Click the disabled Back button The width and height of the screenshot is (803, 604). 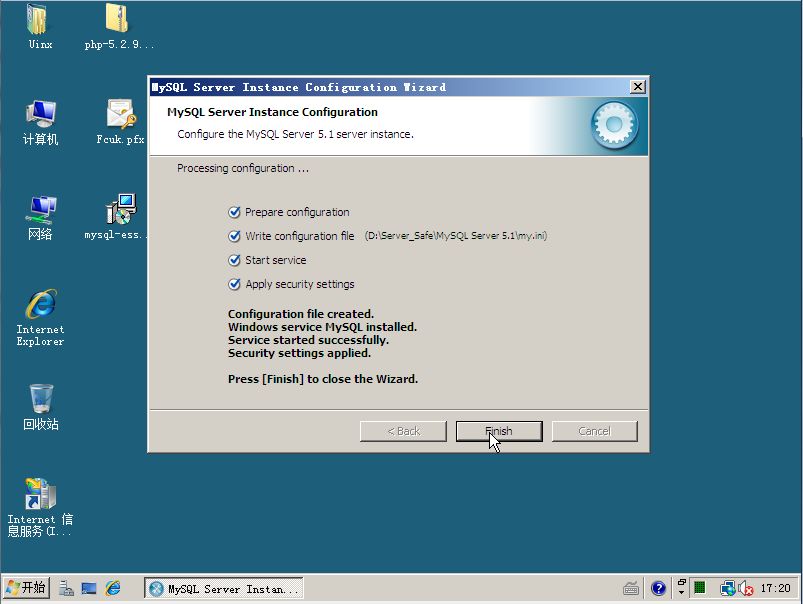pyautogui.click(x=403, y=431)
